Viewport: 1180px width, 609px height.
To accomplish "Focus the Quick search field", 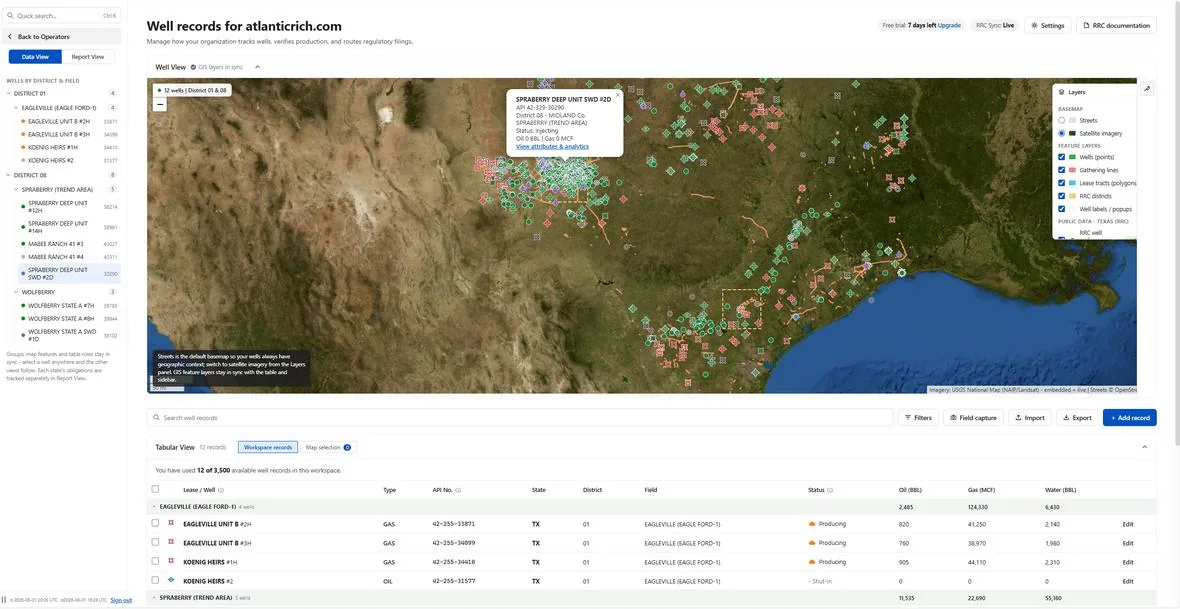I will 62,16.
